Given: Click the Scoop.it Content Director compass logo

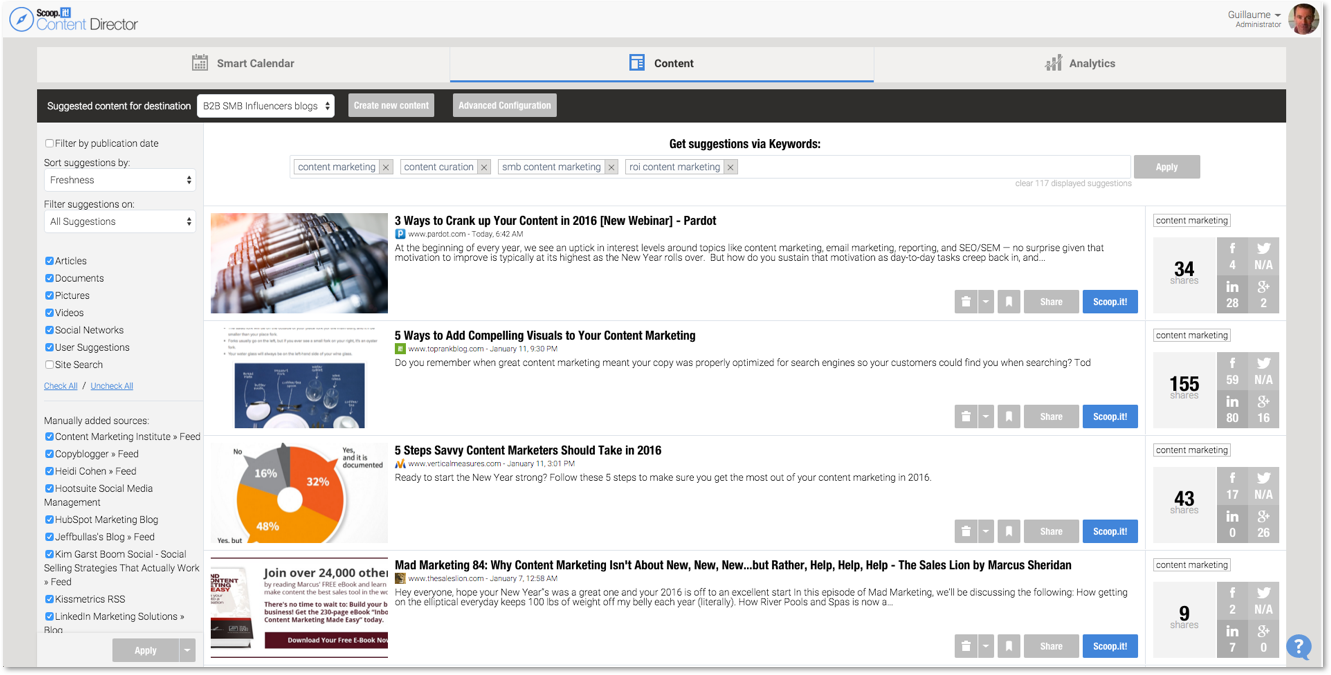Looking at the screenshot, I should [21, 19].
